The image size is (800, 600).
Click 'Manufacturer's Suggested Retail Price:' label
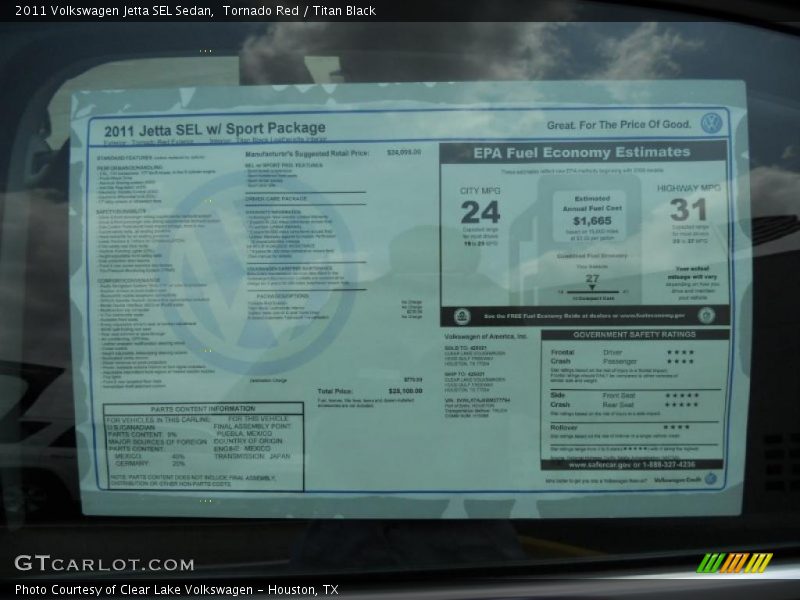[x=307, y=154]
